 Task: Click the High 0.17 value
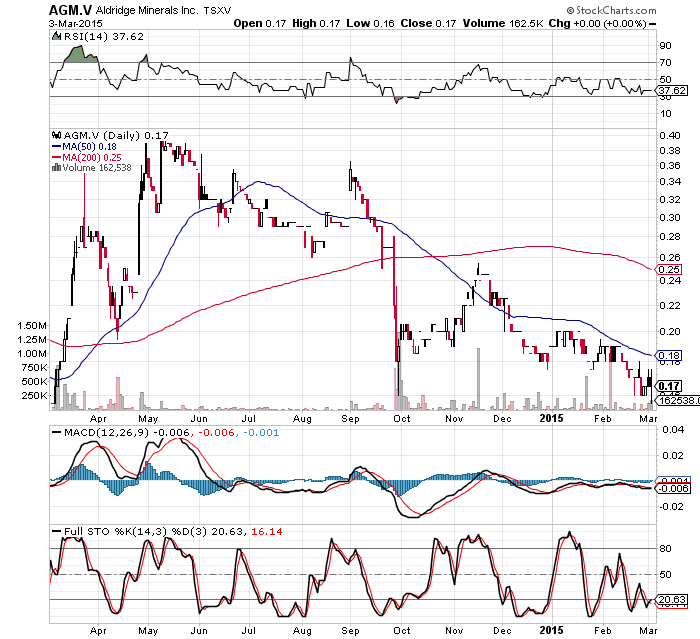(316, 24)
